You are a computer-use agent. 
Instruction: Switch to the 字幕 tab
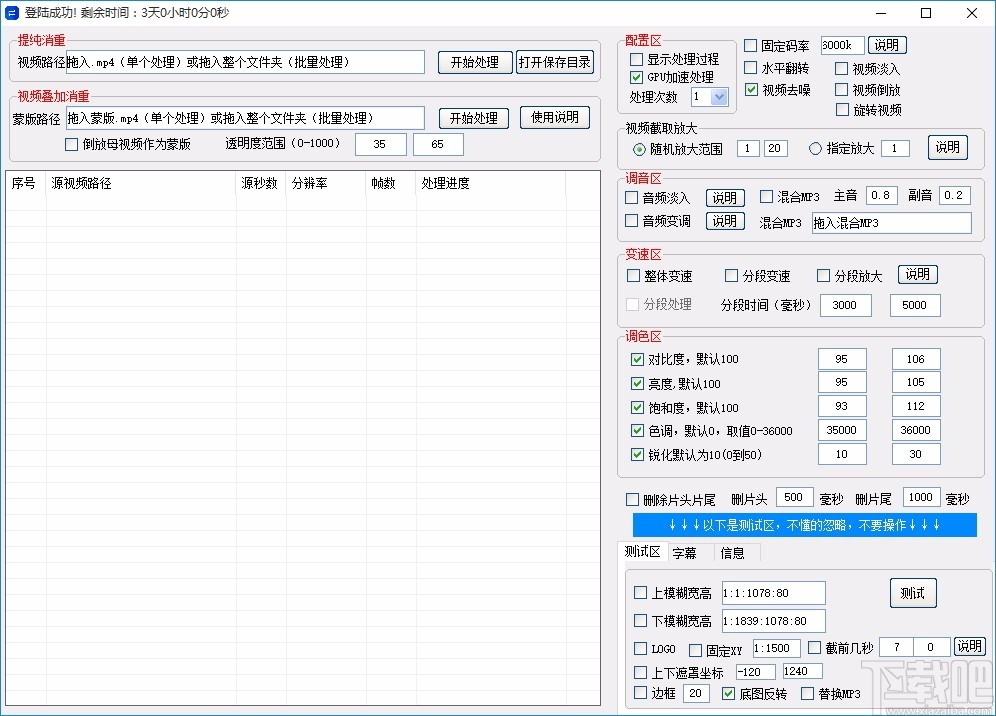(x=686, y=552)
